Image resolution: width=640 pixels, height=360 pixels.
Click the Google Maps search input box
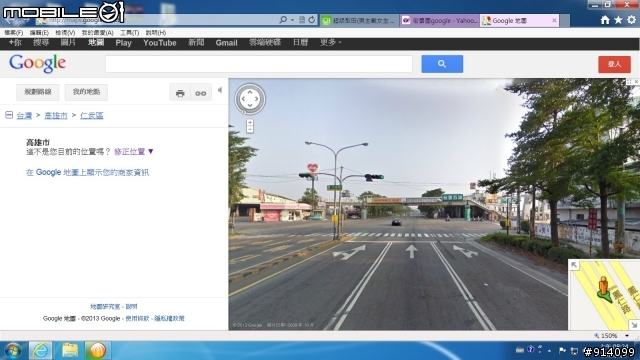coord(259,64)
